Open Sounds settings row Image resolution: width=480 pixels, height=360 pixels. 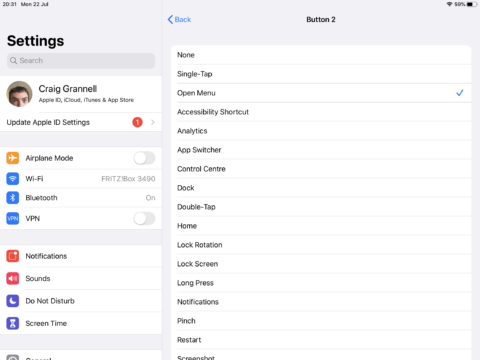pos(81,278)
